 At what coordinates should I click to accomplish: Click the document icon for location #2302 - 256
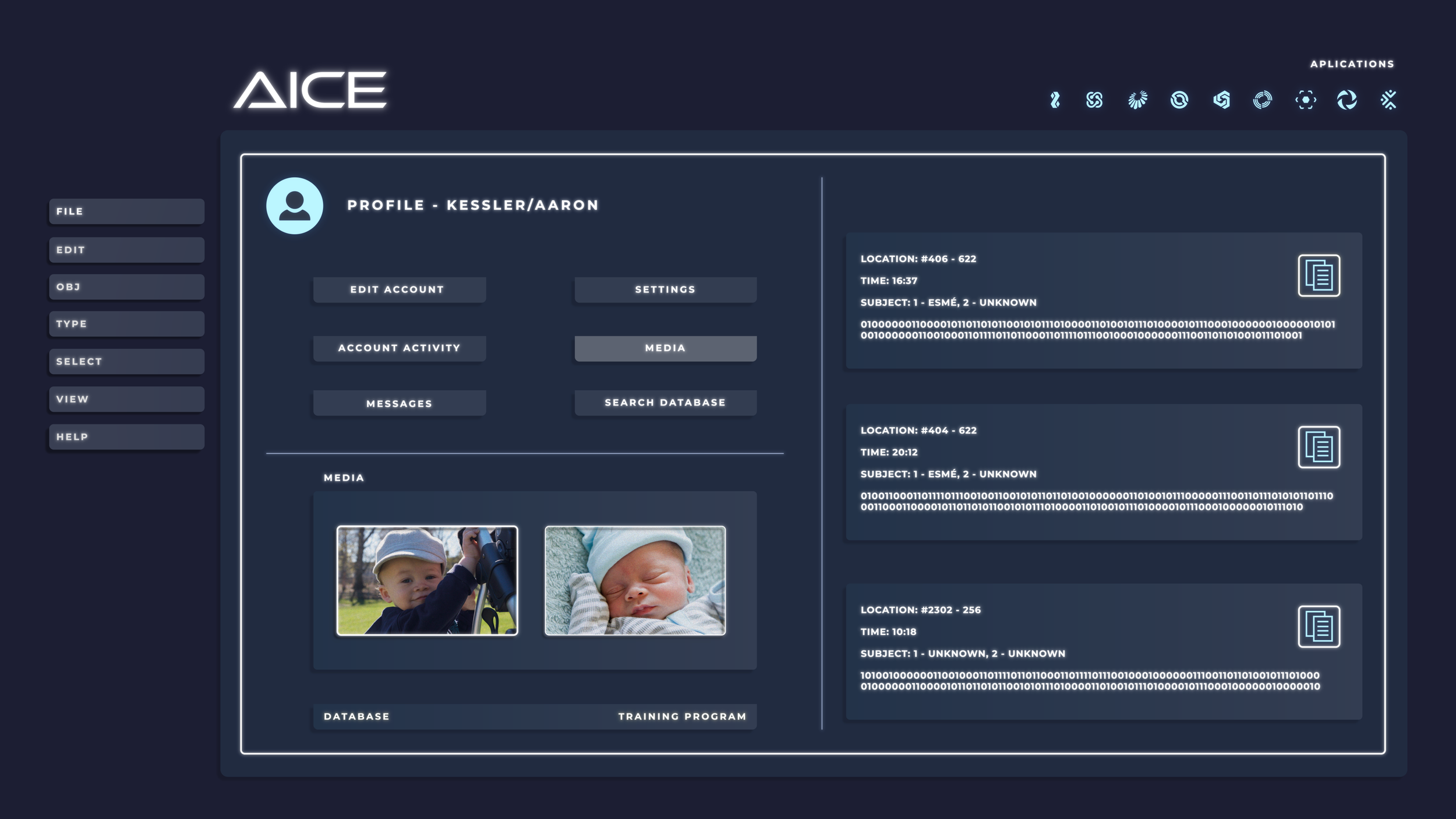tap(1319, 627)
